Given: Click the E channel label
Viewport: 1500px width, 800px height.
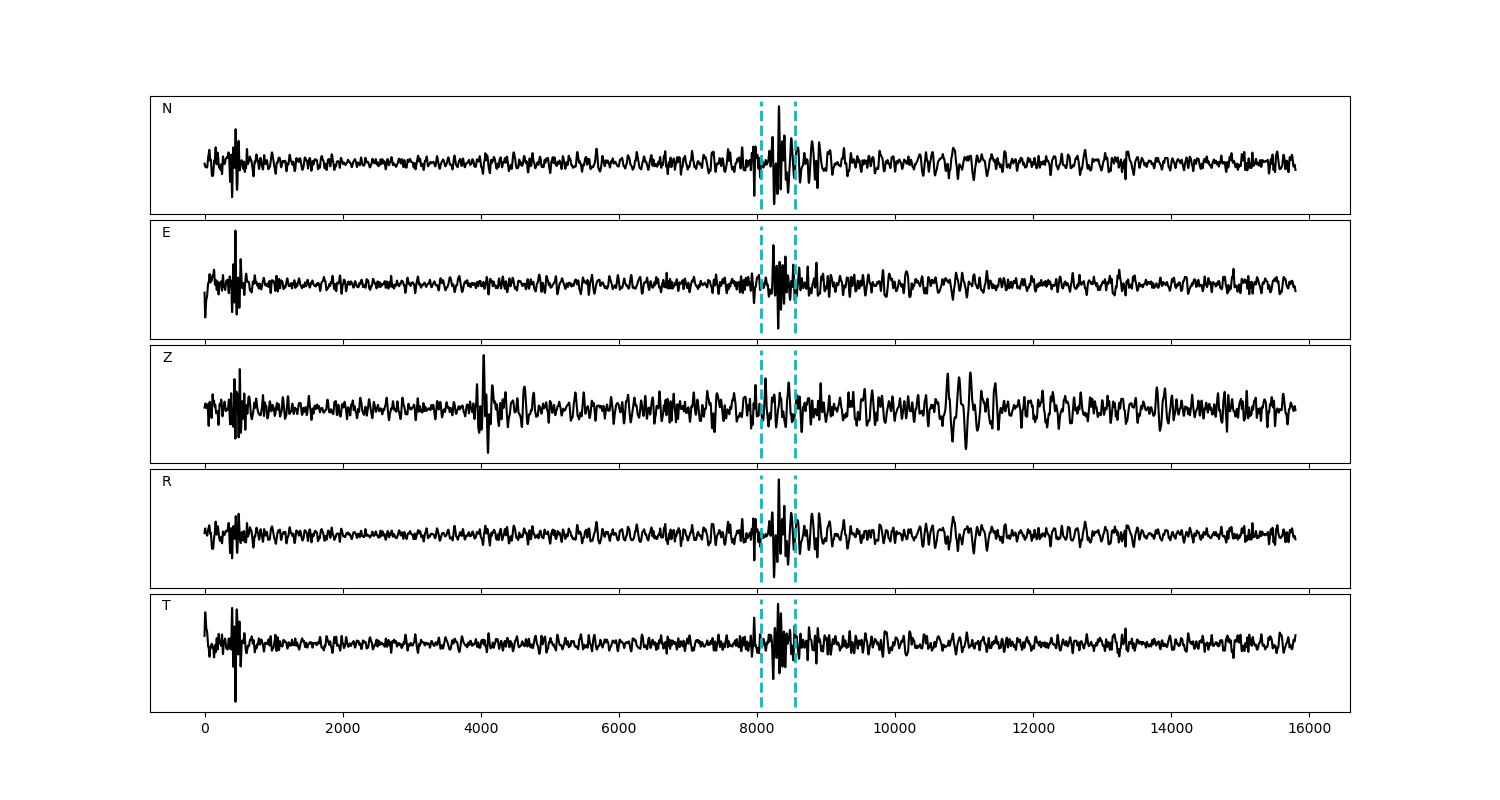Looking at the screenshot, I should point(166,233).
